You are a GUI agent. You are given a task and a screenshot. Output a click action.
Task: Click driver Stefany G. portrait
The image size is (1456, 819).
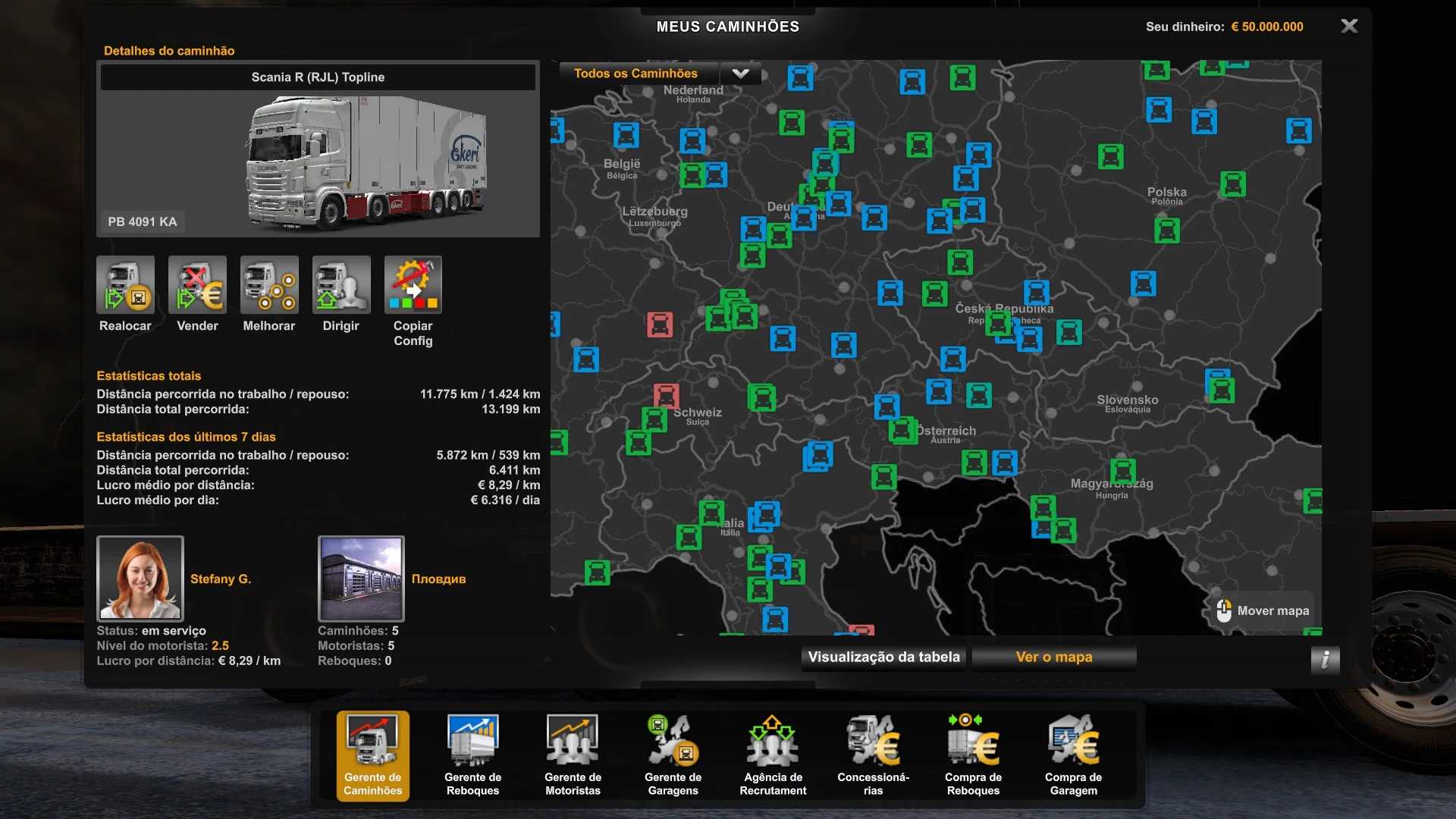click(140, 579)
